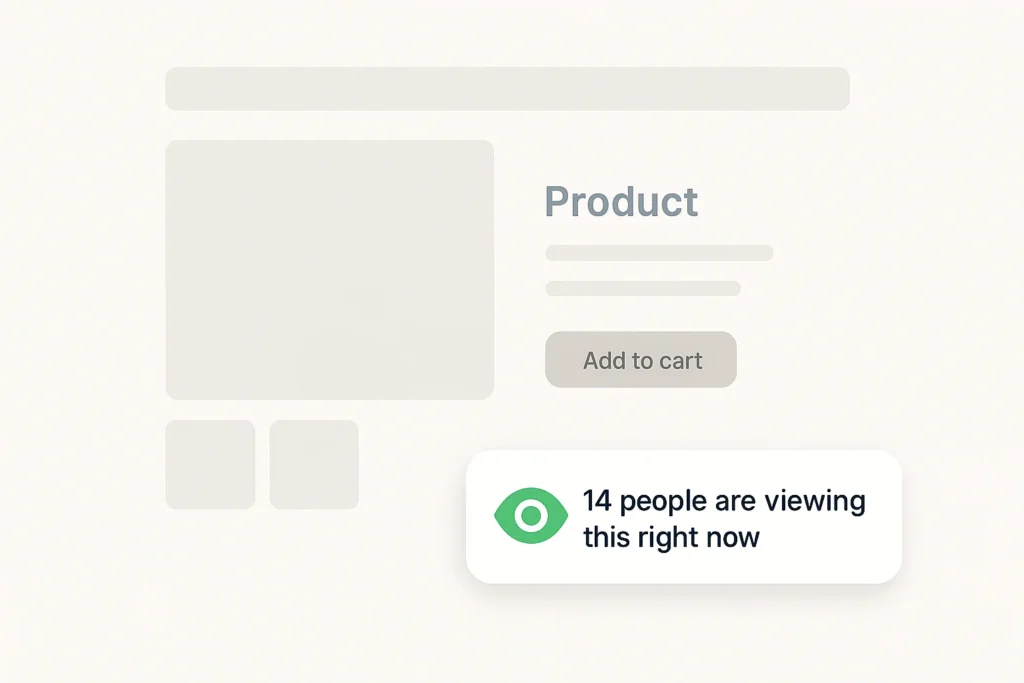
Task: Open the large main product image
Action: pyautogui.click(x=329, y=269)
